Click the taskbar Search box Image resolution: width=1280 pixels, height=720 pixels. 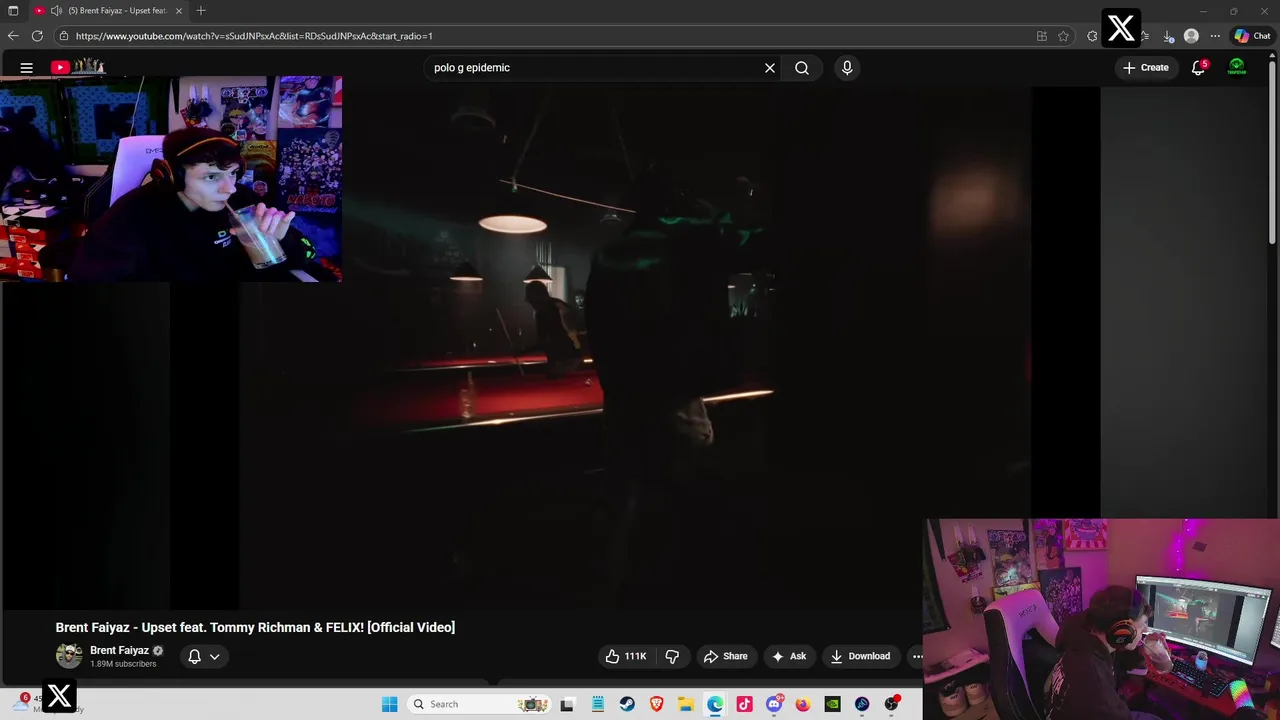tap(480, 704)
